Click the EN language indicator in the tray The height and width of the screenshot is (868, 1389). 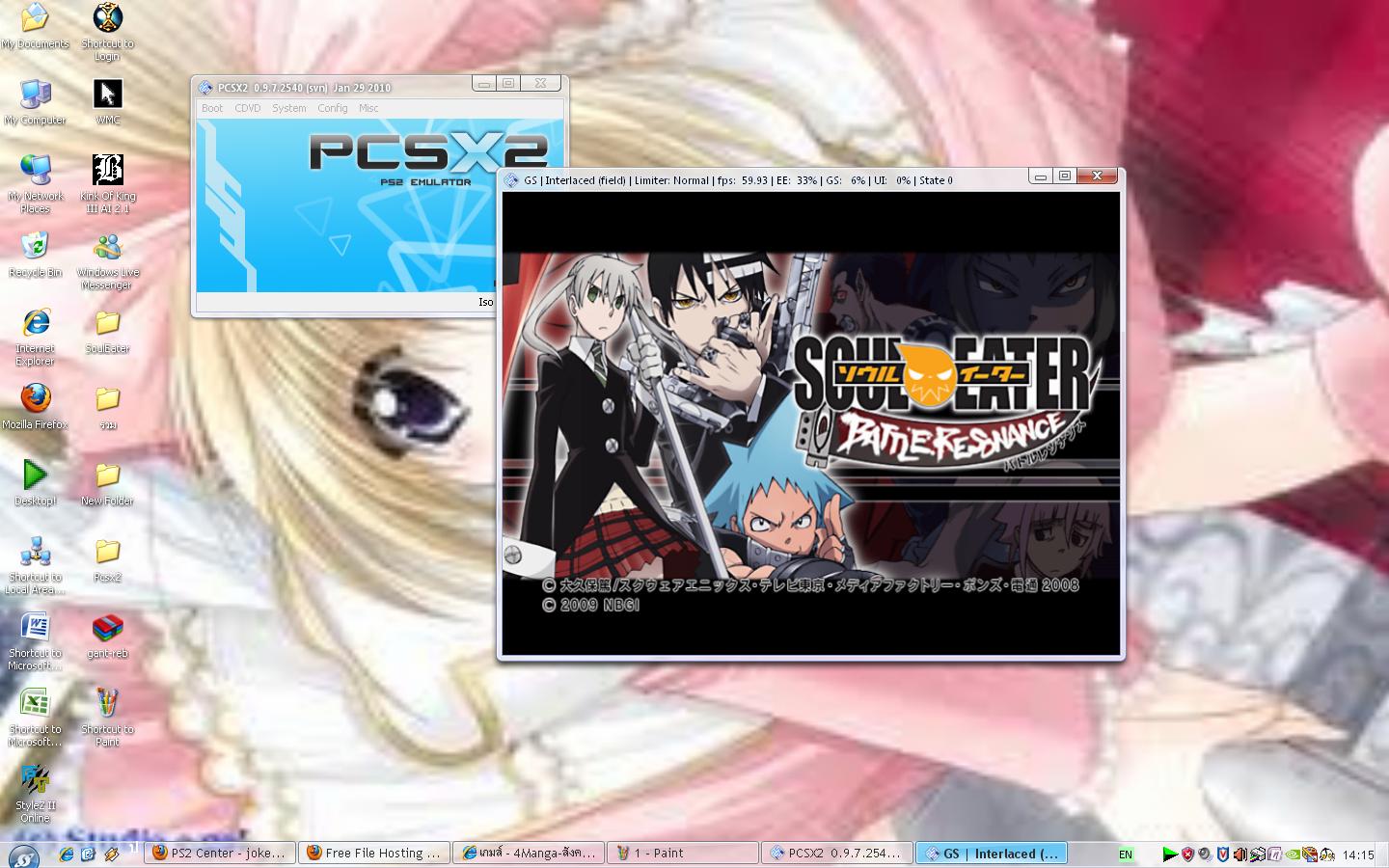1126,854
